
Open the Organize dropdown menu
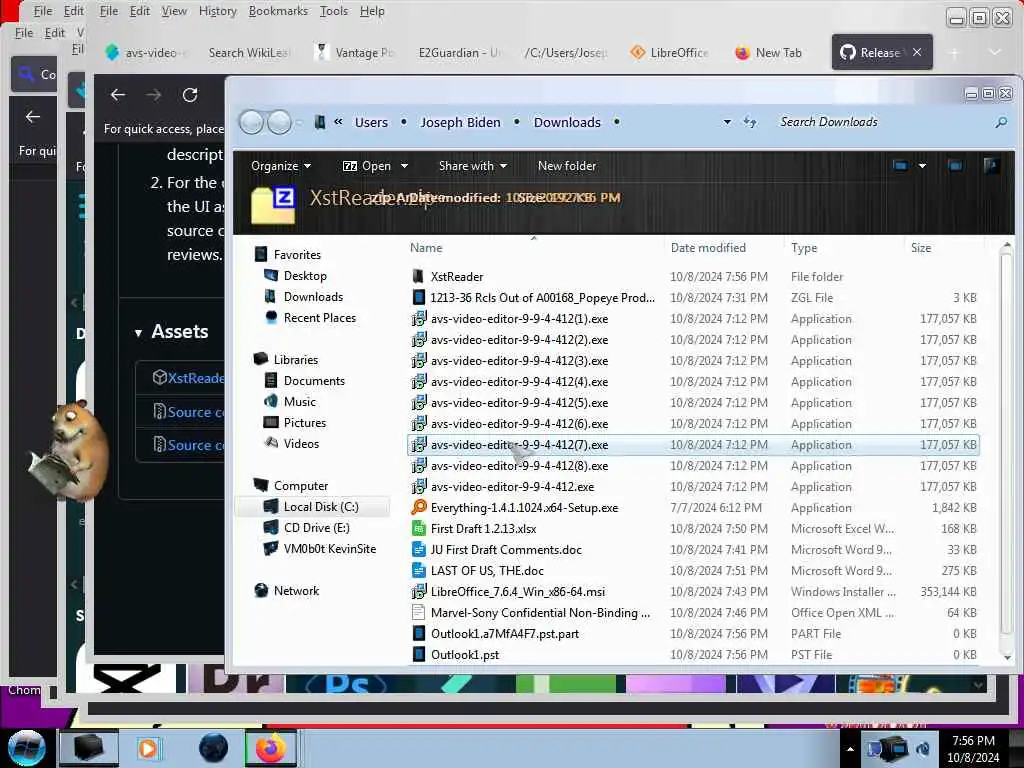point(281,166)
